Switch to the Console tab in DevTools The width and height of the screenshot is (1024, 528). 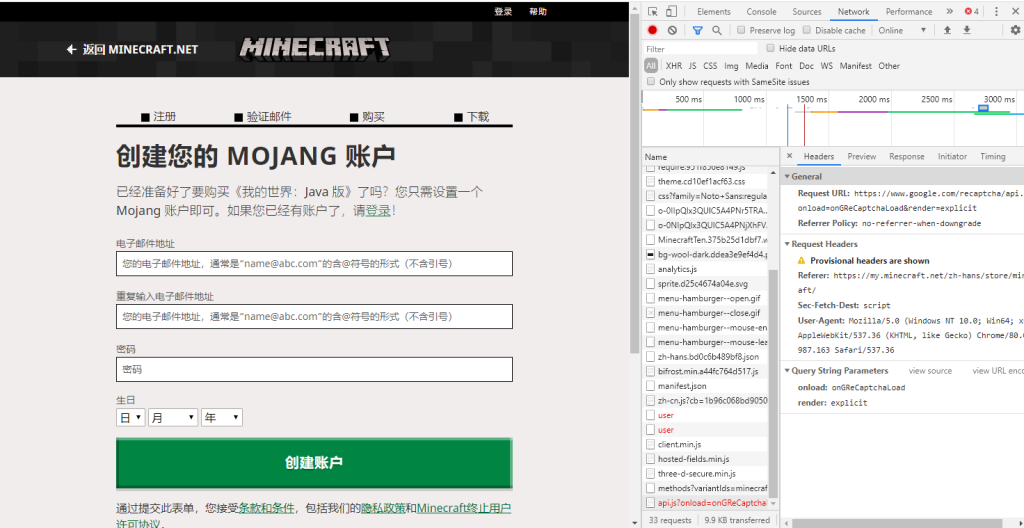click(x=761, y=12)
